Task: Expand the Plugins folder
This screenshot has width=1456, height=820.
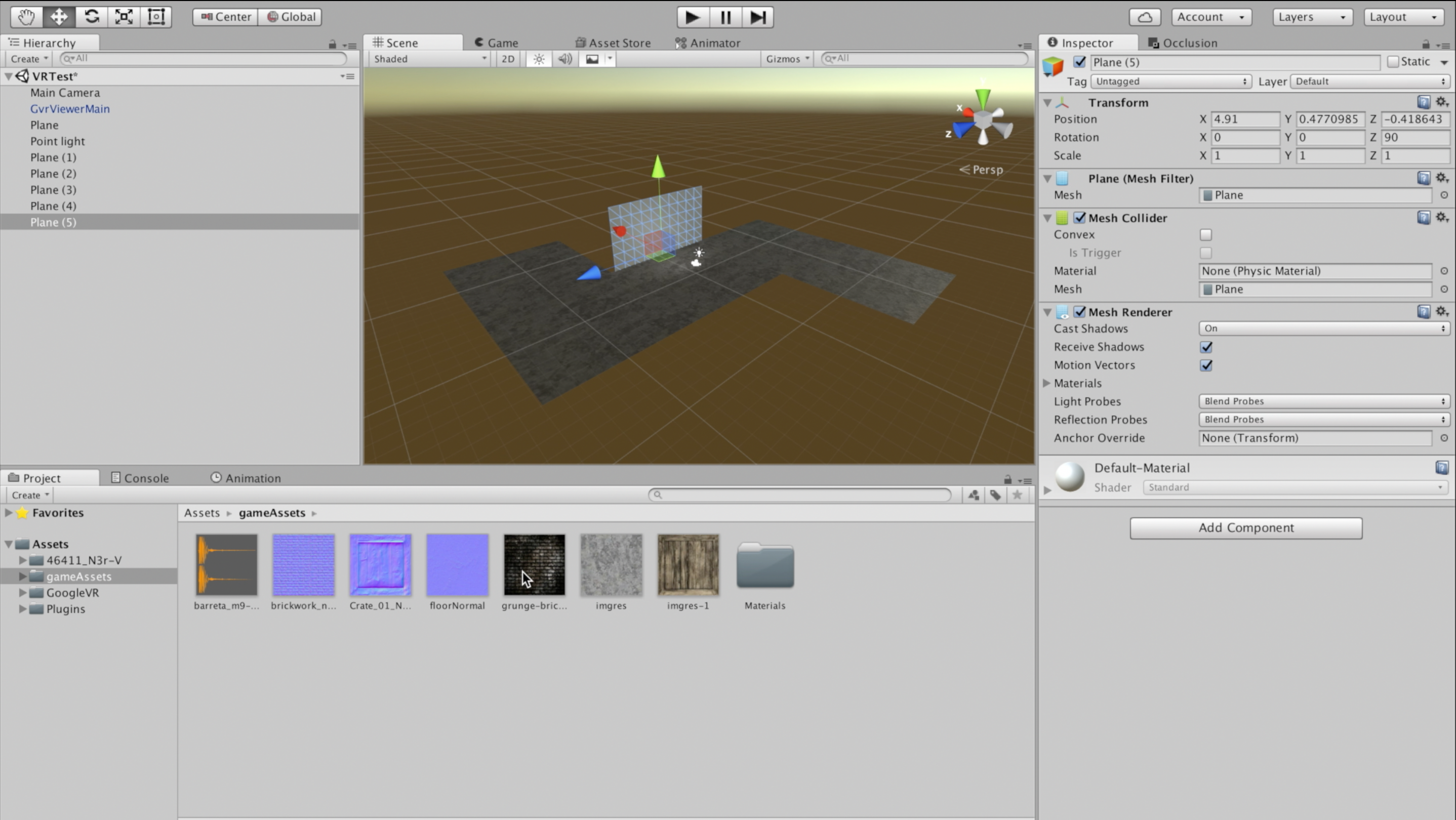Action: pyautogui.click(x=22, y=608)
